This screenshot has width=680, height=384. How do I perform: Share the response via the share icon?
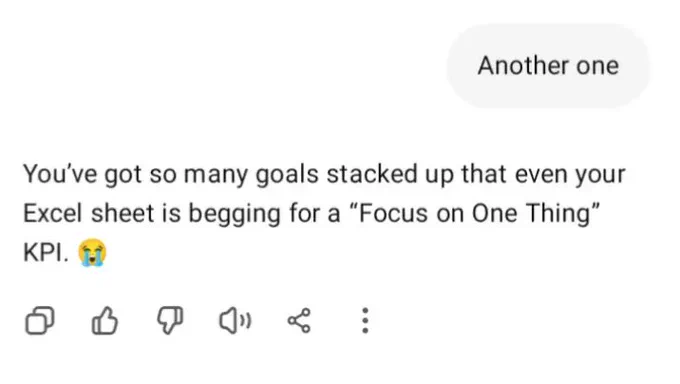[299, 321]
